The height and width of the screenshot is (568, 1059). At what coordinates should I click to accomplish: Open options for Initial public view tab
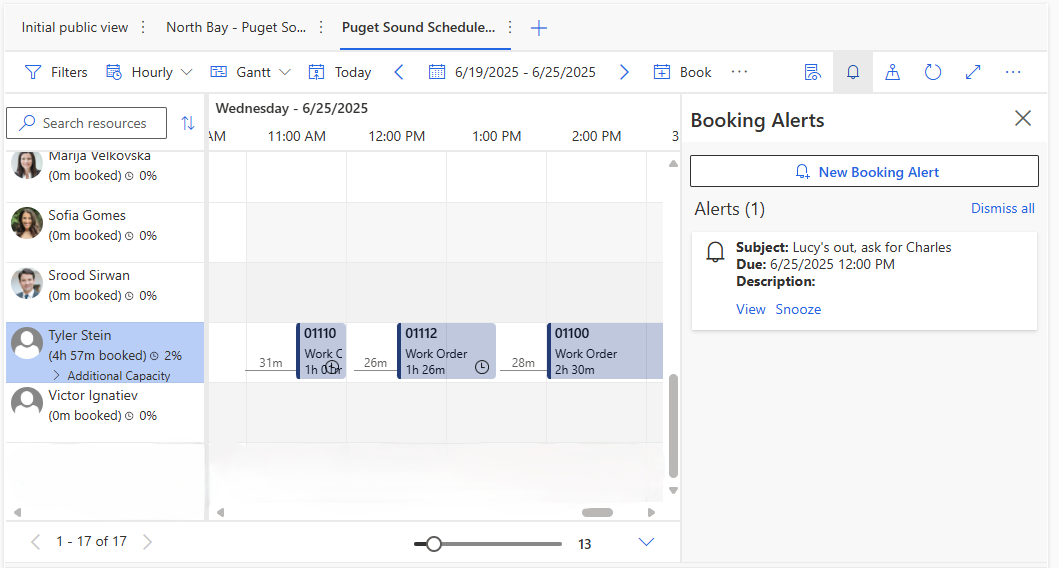pyautogui.click(x=143, y=28)
